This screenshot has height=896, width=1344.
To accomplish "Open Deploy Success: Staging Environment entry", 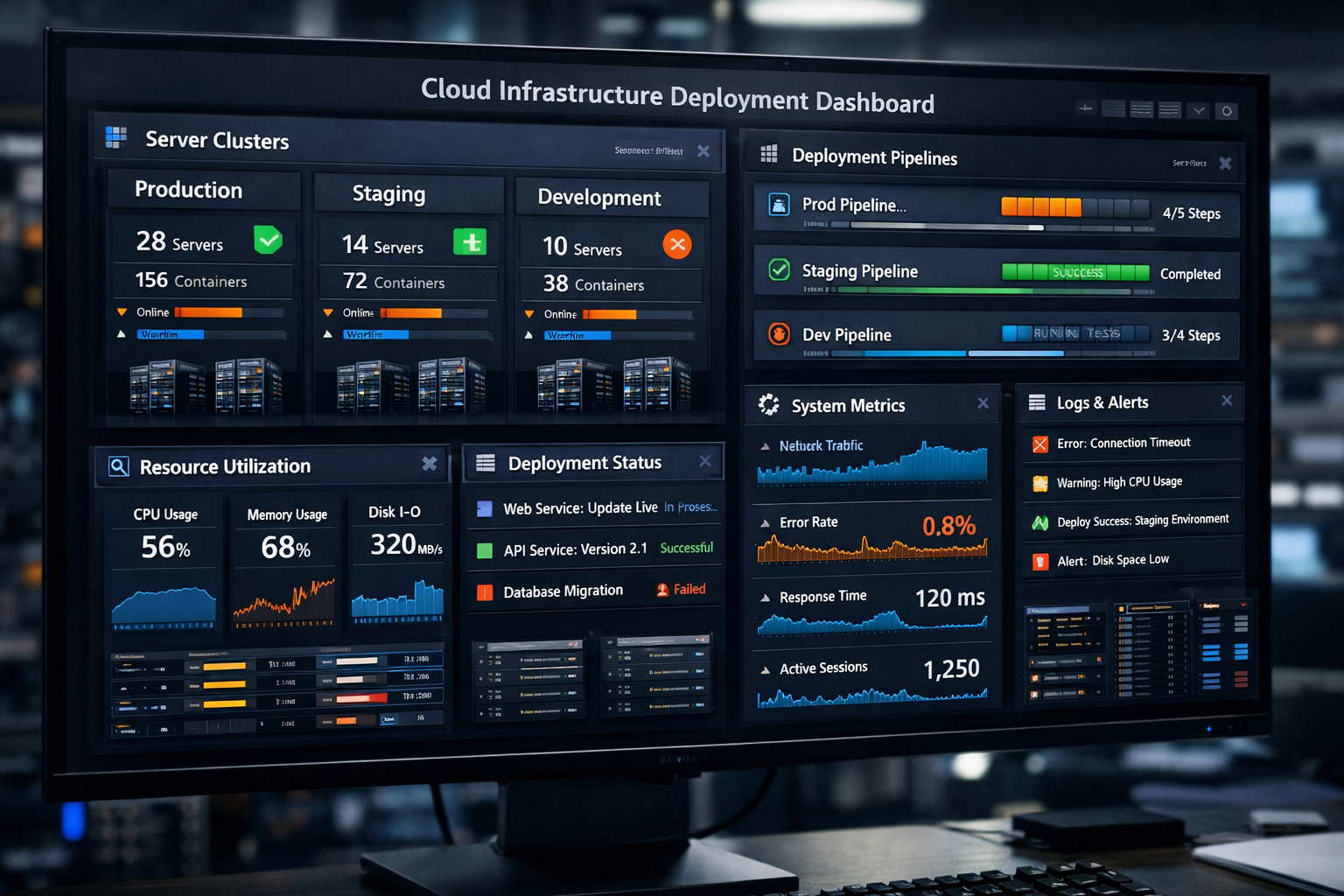I will click(x=1133, y=521).
